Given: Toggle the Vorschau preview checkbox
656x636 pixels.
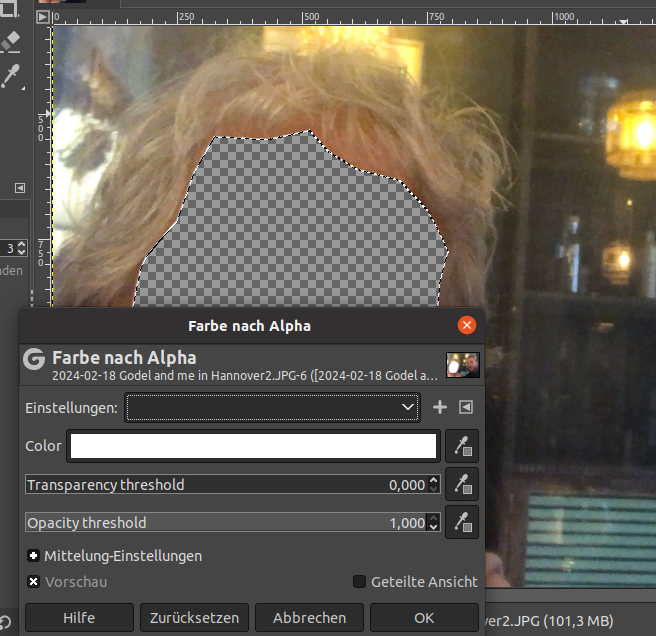Looking at the screenshot, I should point(33,581).
